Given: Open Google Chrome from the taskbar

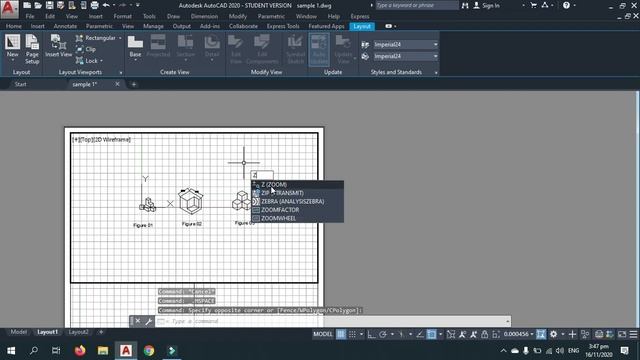Looking at the screenshot, I should click(149, 351).
